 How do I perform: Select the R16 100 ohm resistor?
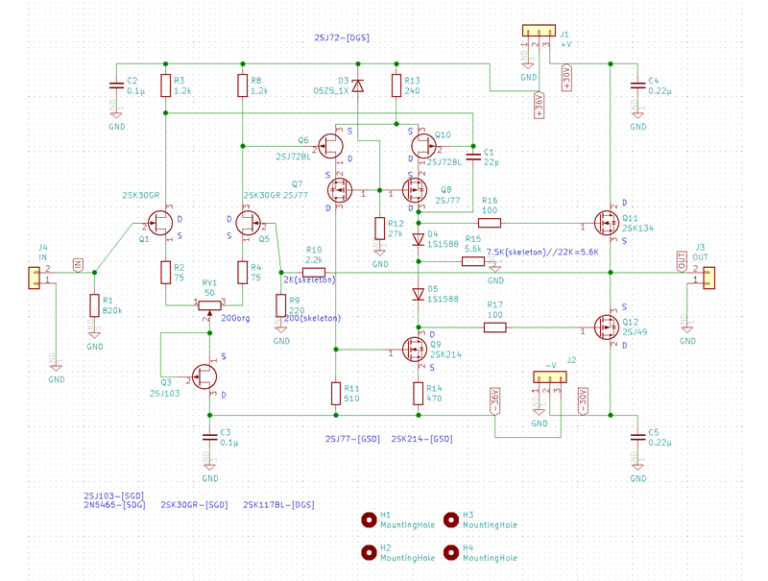[489, 222]
